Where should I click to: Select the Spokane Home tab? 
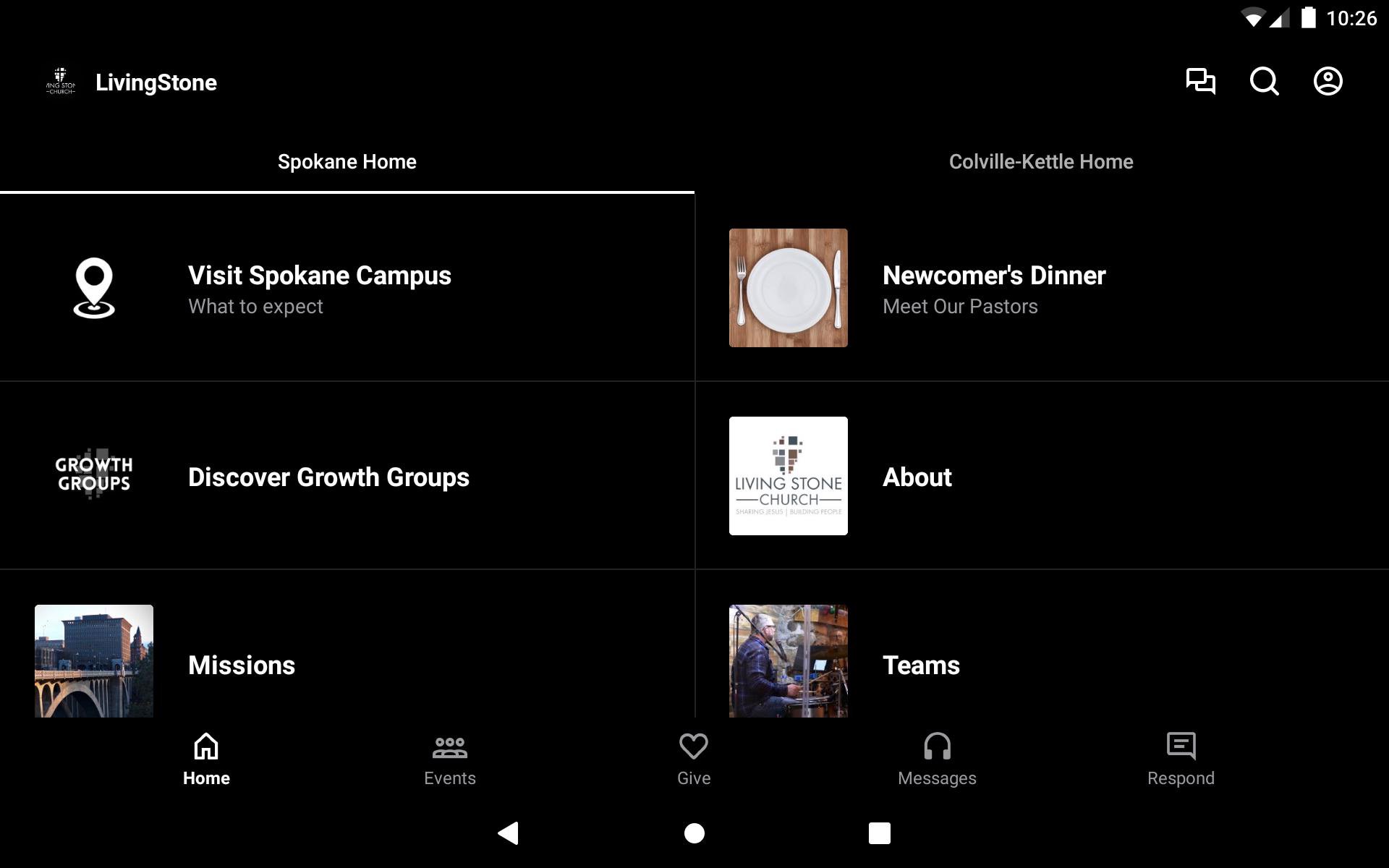(347, 162)
